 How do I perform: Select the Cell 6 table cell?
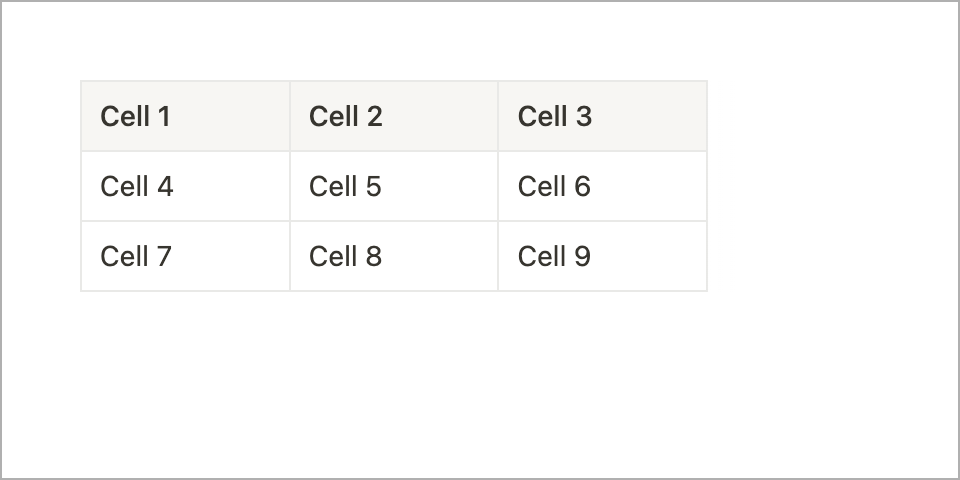[602, 187]
